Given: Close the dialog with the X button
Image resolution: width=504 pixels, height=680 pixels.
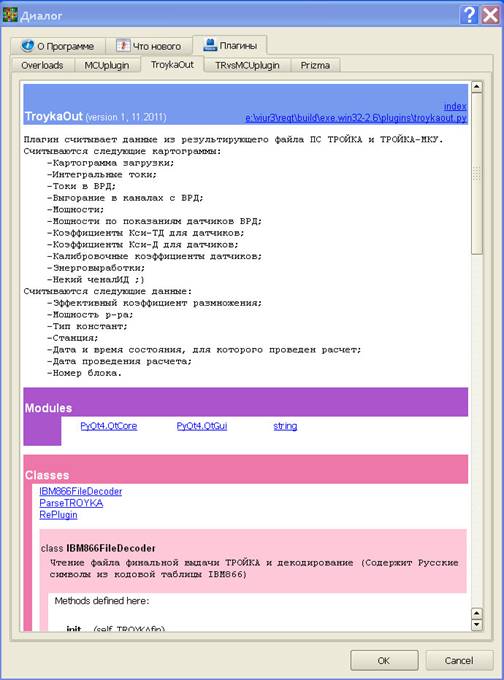Looking at the screenshot, I should 491,15.
